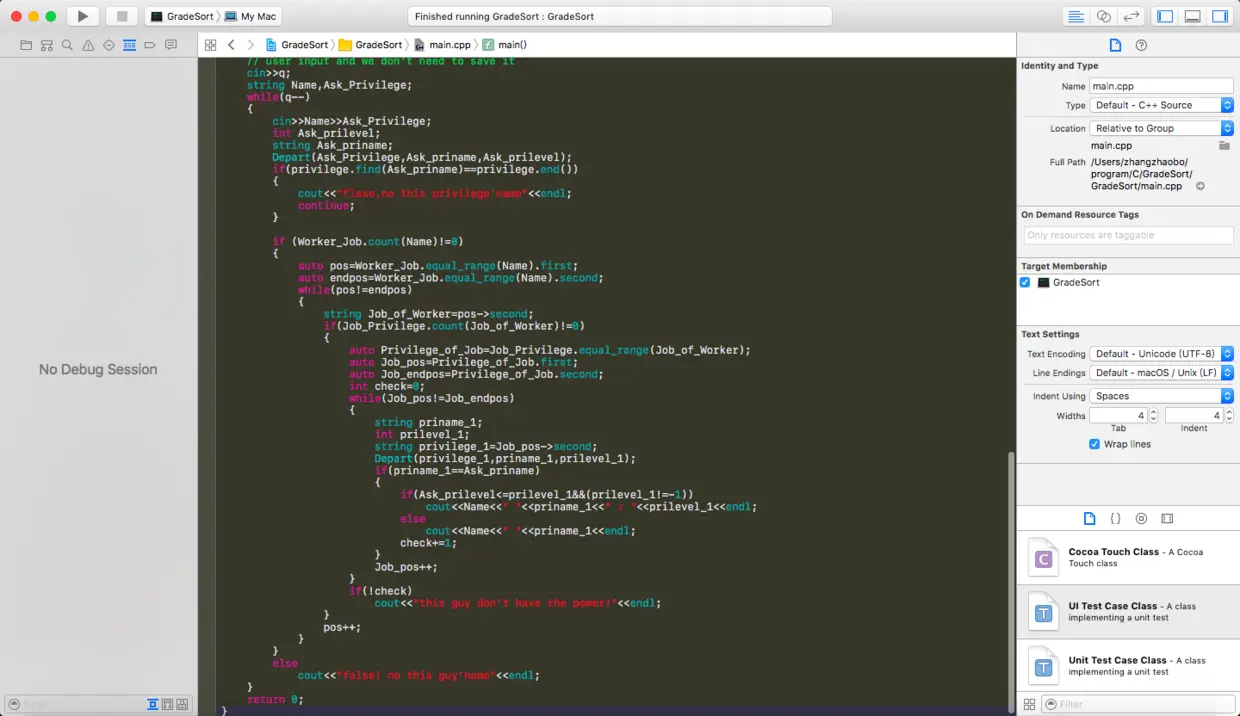Show the symbol navigator

pos(47,45)
